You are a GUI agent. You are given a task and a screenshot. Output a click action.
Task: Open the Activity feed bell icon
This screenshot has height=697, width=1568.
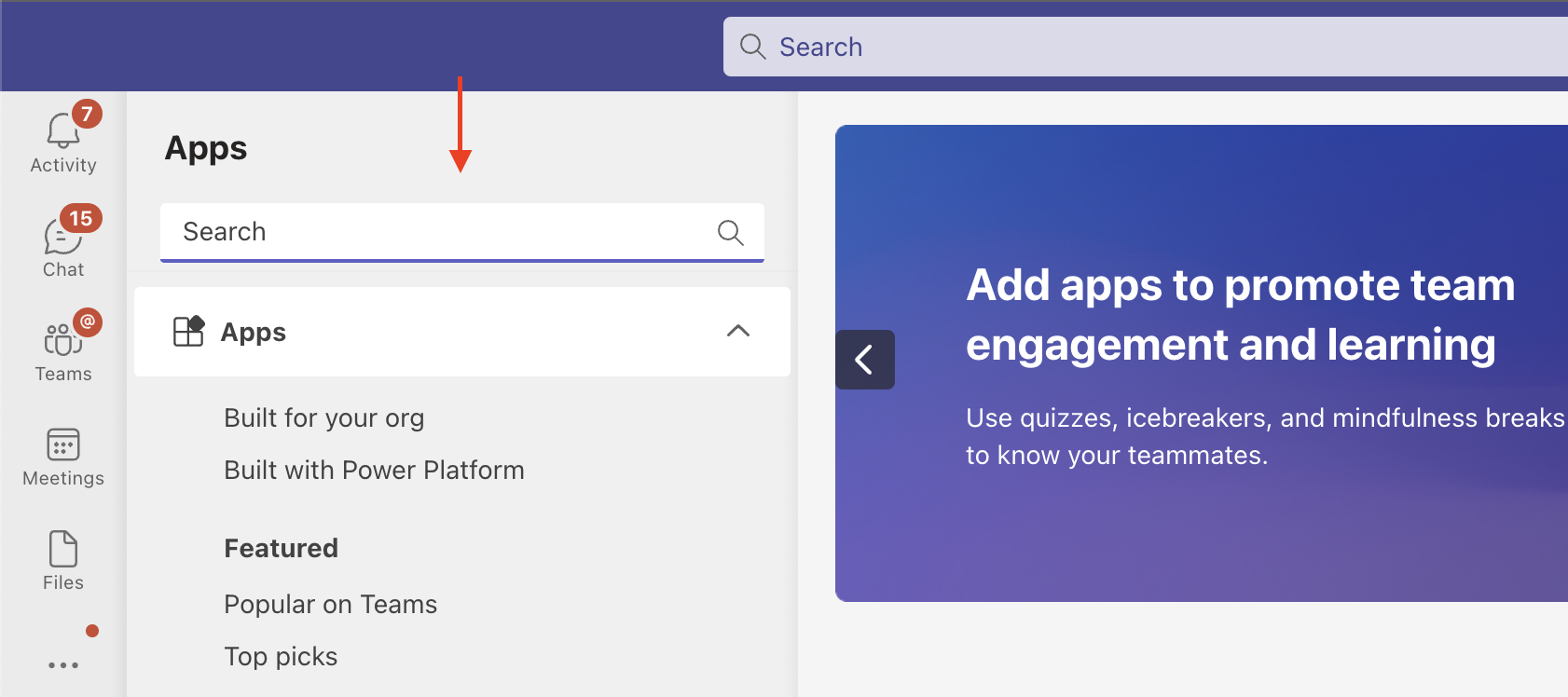[x=62, y=130]
